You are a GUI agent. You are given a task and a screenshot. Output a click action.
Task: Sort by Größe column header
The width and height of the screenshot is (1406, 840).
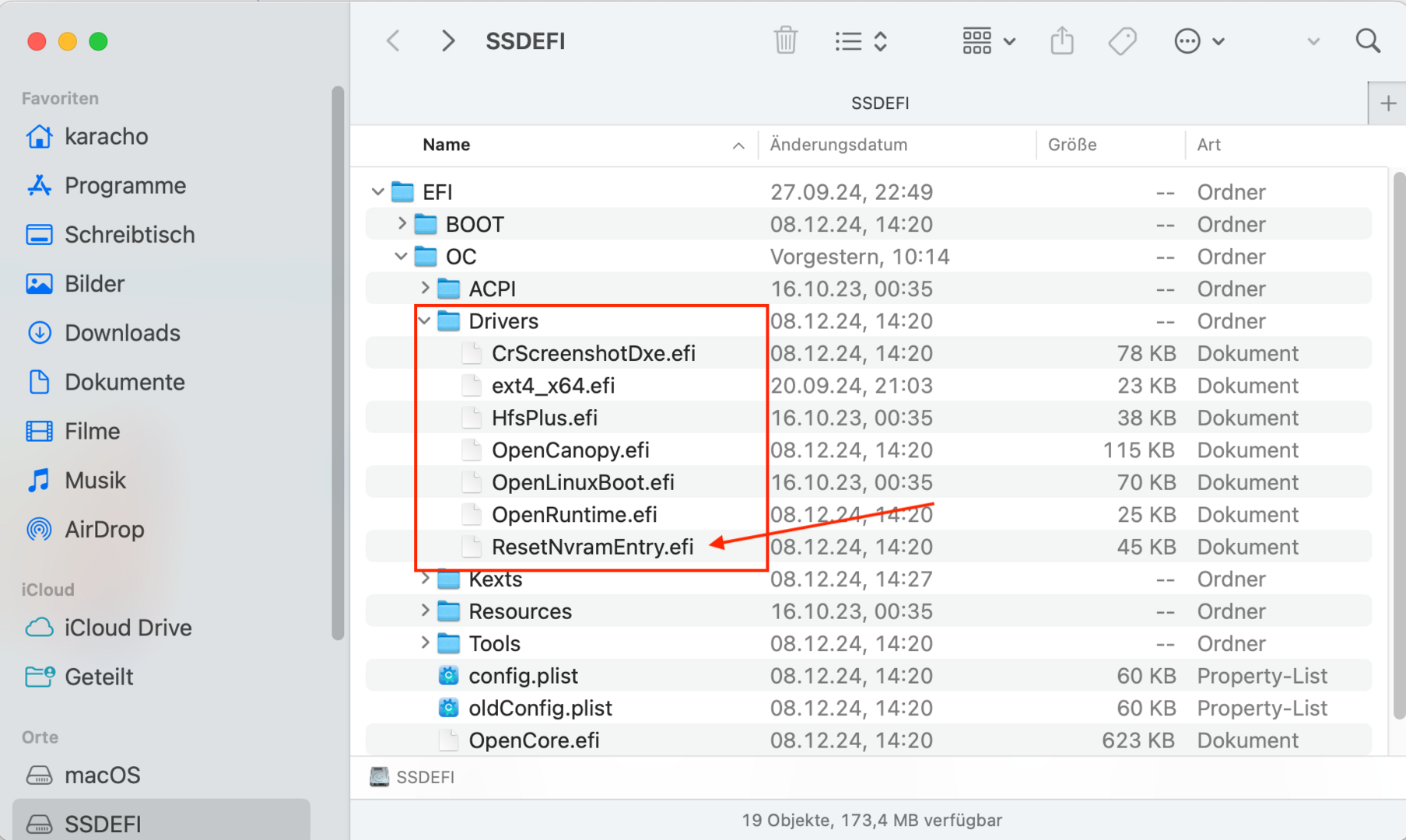point(1072,145)
